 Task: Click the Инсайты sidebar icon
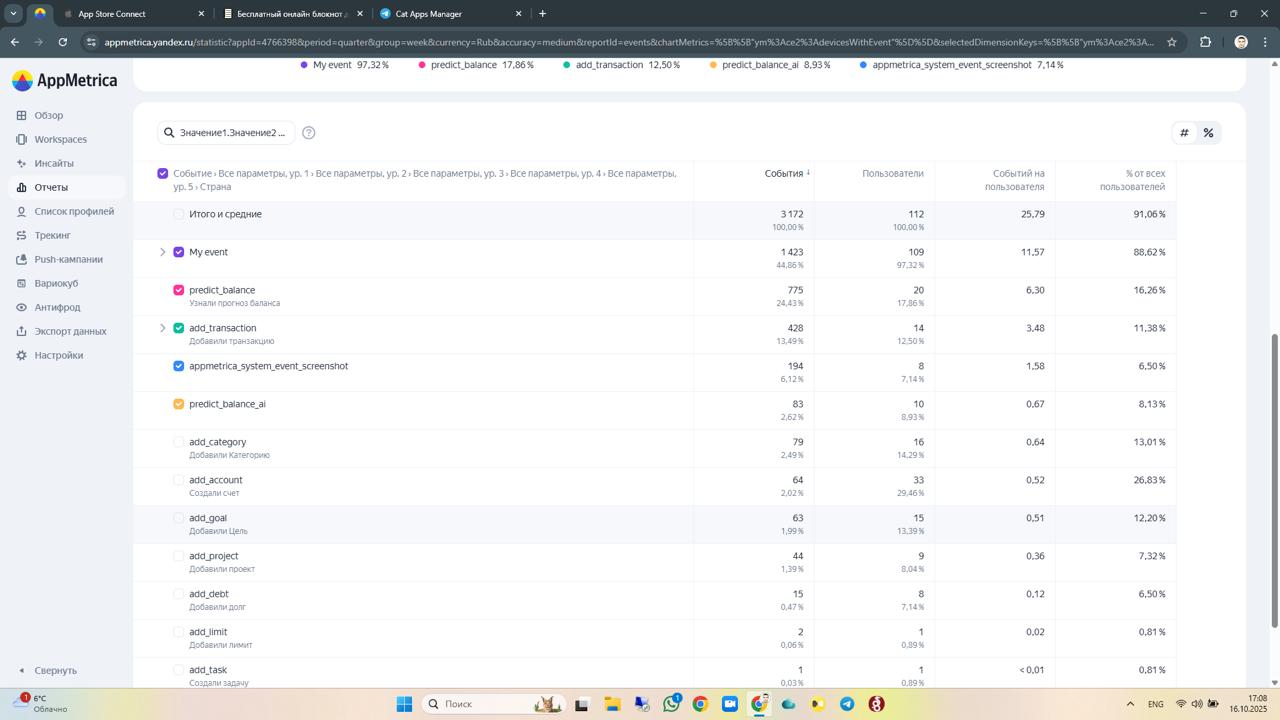coord(21,164)
